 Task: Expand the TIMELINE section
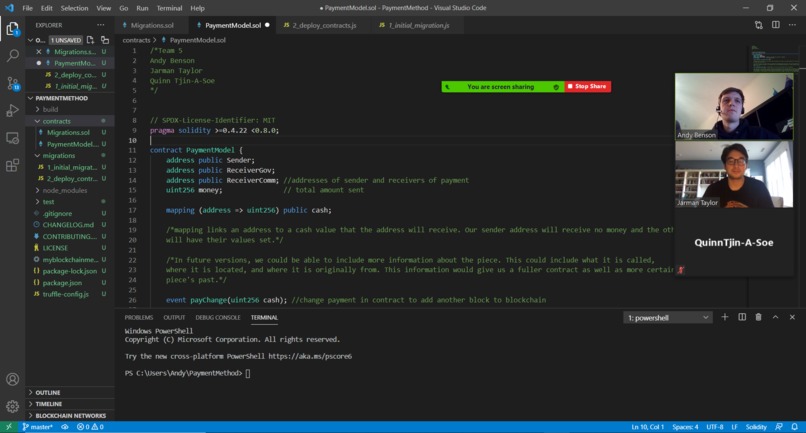(x=70, y=404)
